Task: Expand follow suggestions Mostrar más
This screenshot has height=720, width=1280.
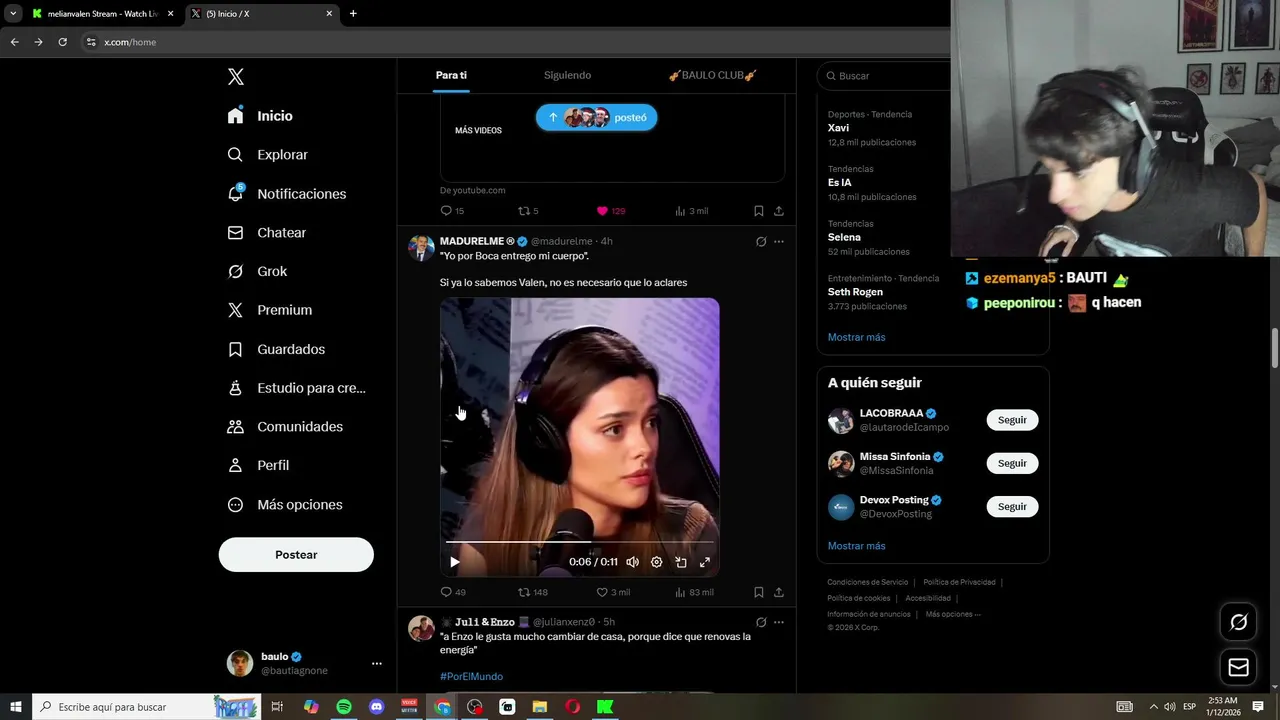Action: (856, 546)
